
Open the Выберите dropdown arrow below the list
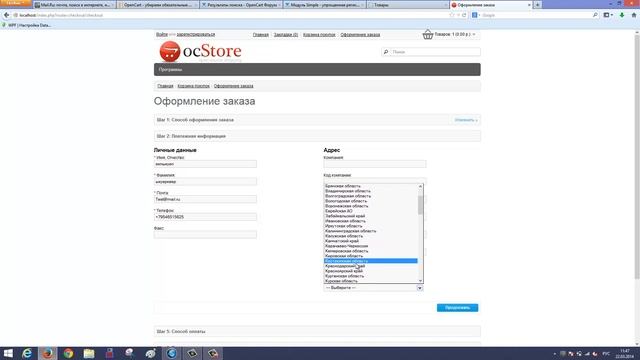tap(419, 288)
